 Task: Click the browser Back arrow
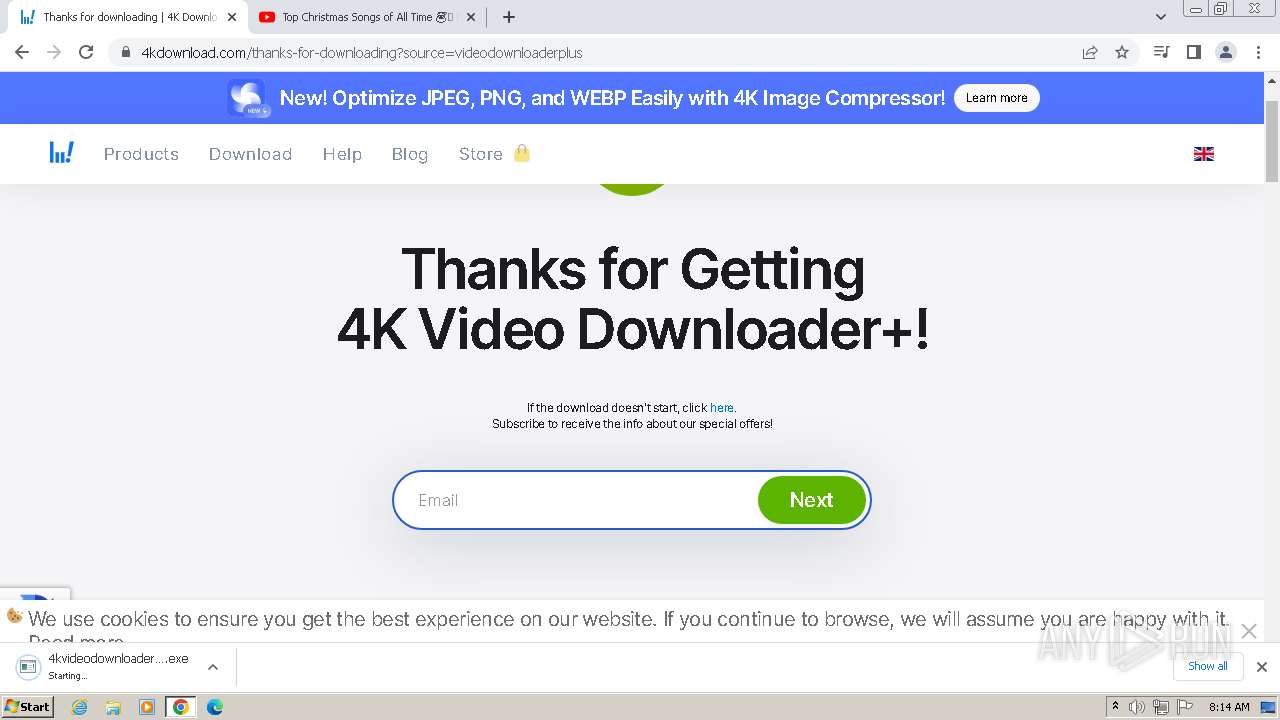(x=22, y=52)
